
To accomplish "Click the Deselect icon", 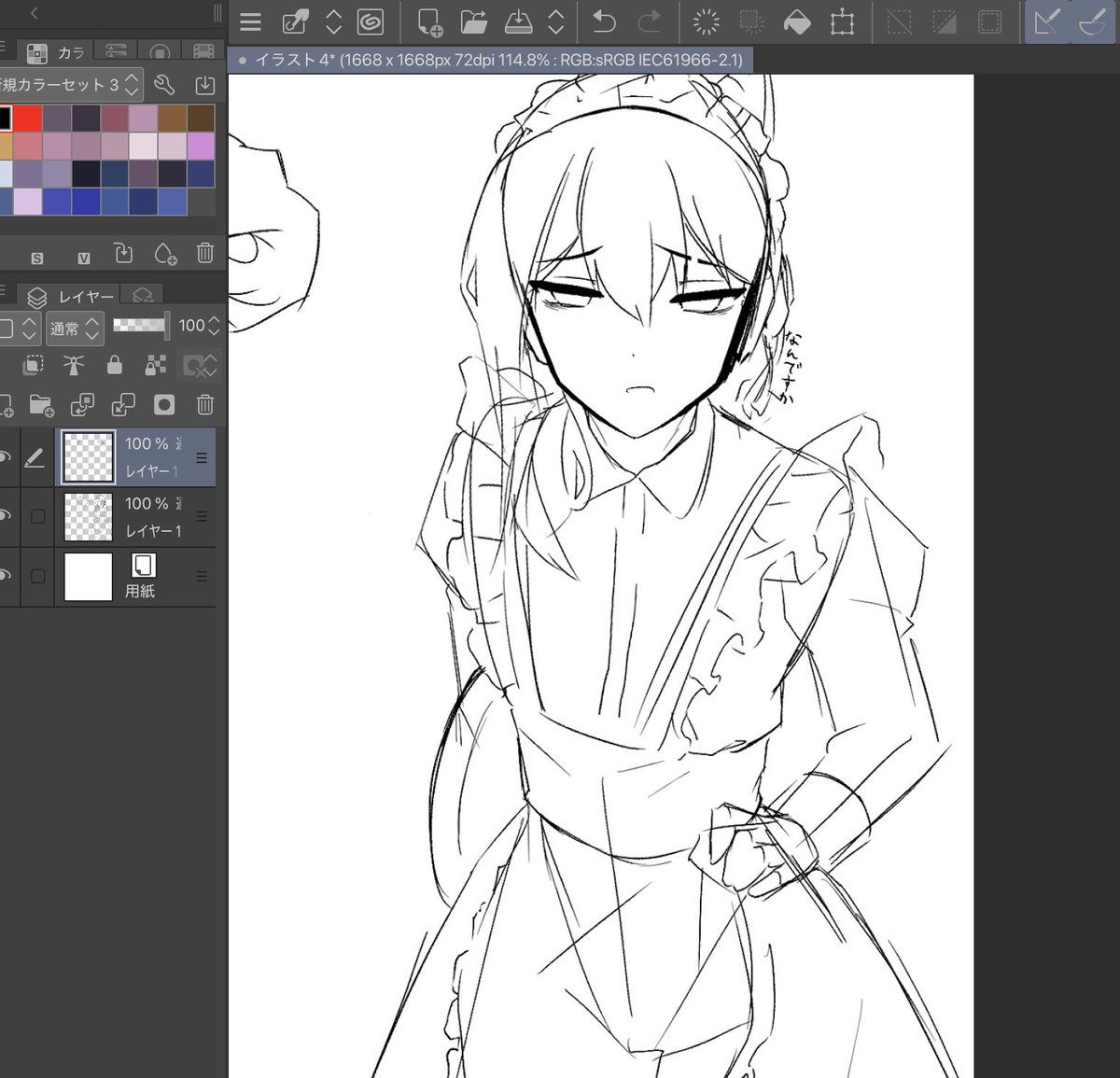I will [x=900, y=21].
